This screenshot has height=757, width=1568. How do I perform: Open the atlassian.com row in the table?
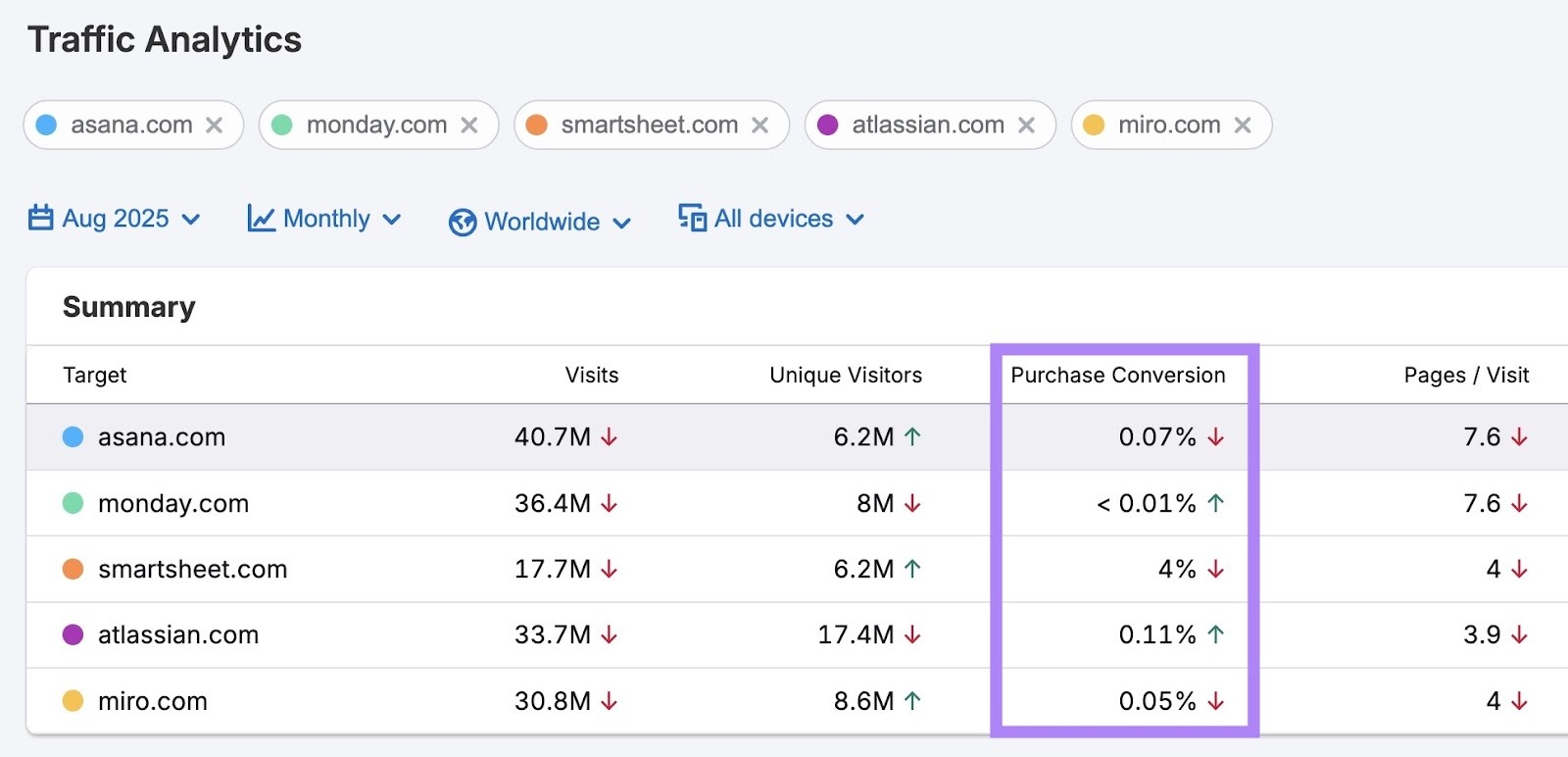click(x=178, y=635)
